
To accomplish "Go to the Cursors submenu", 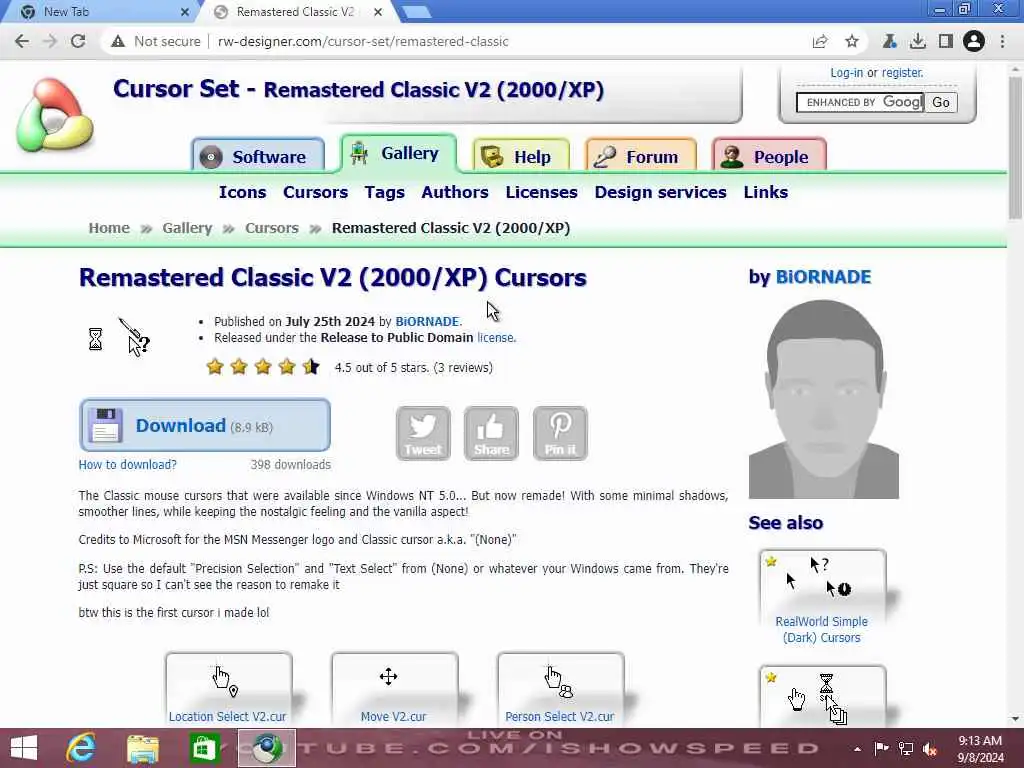I will tap(315, 192).
